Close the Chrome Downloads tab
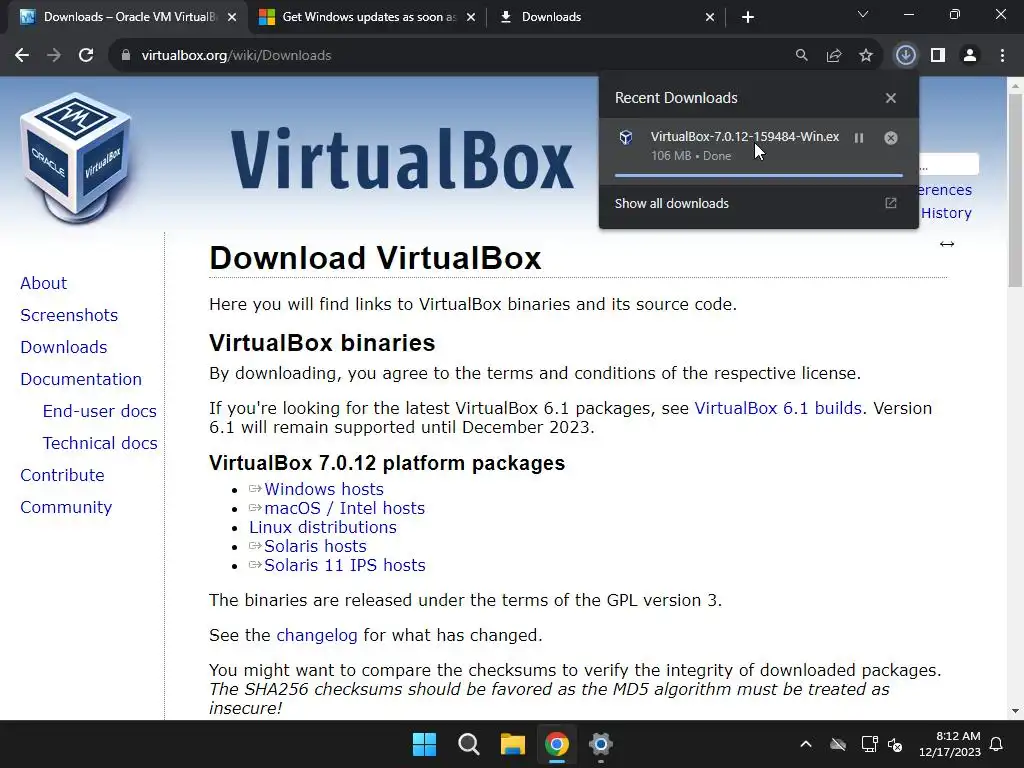Image resolution: width=1024 pixels, height=768 pixels. [710, 17]
